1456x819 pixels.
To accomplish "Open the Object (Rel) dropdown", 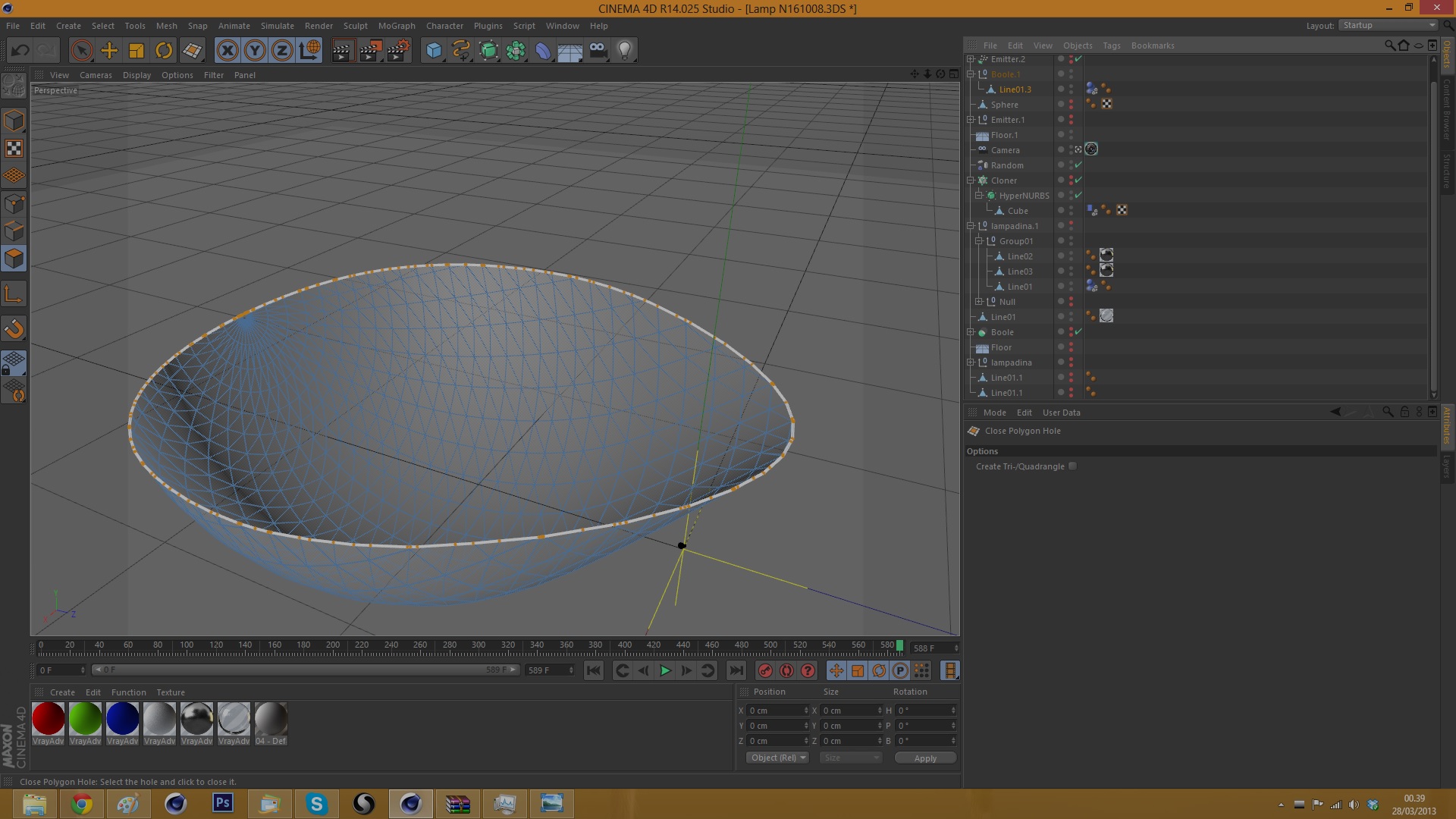I will (x=777, y=758).
